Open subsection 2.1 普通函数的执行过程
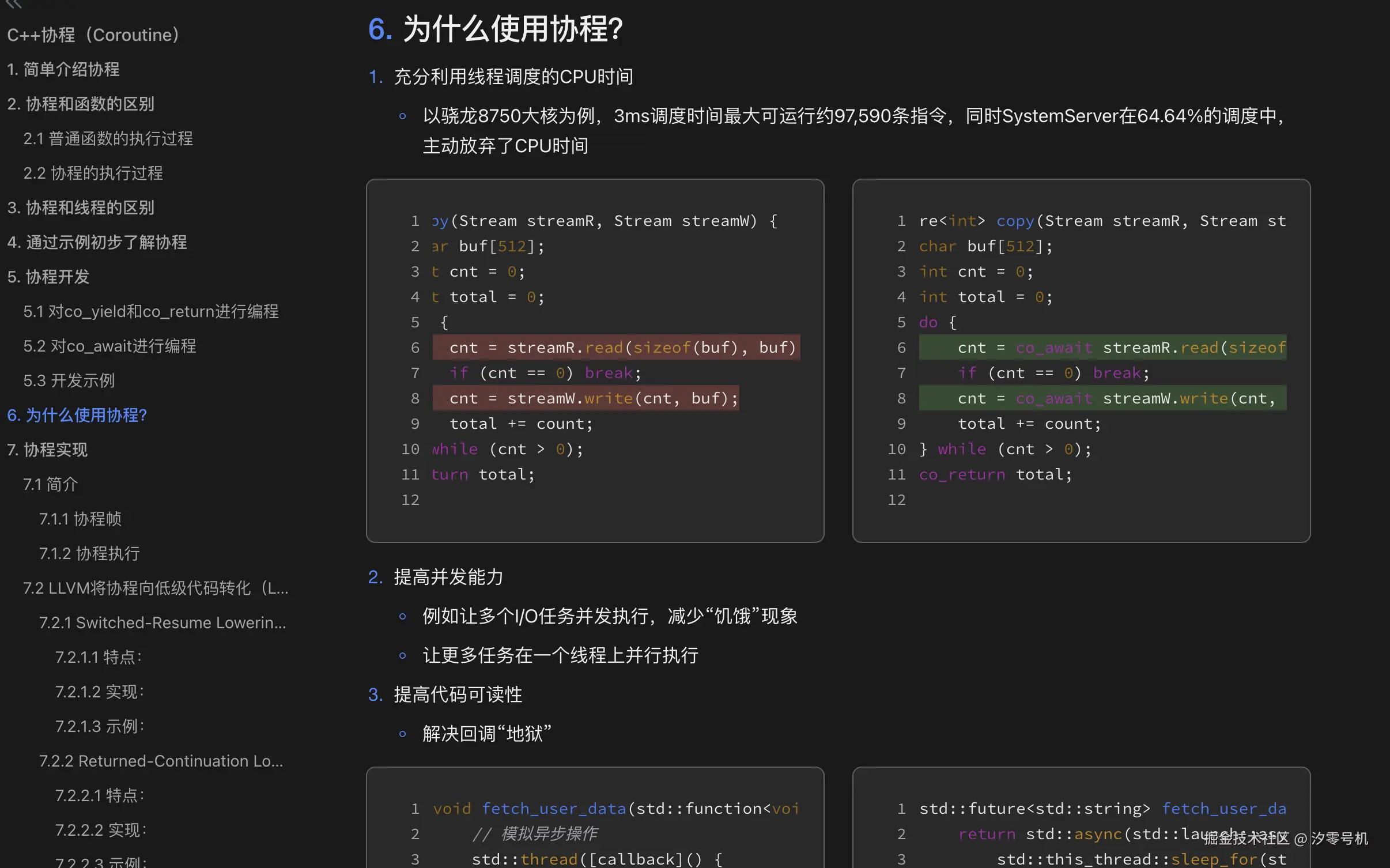 (x=108, y=138)
